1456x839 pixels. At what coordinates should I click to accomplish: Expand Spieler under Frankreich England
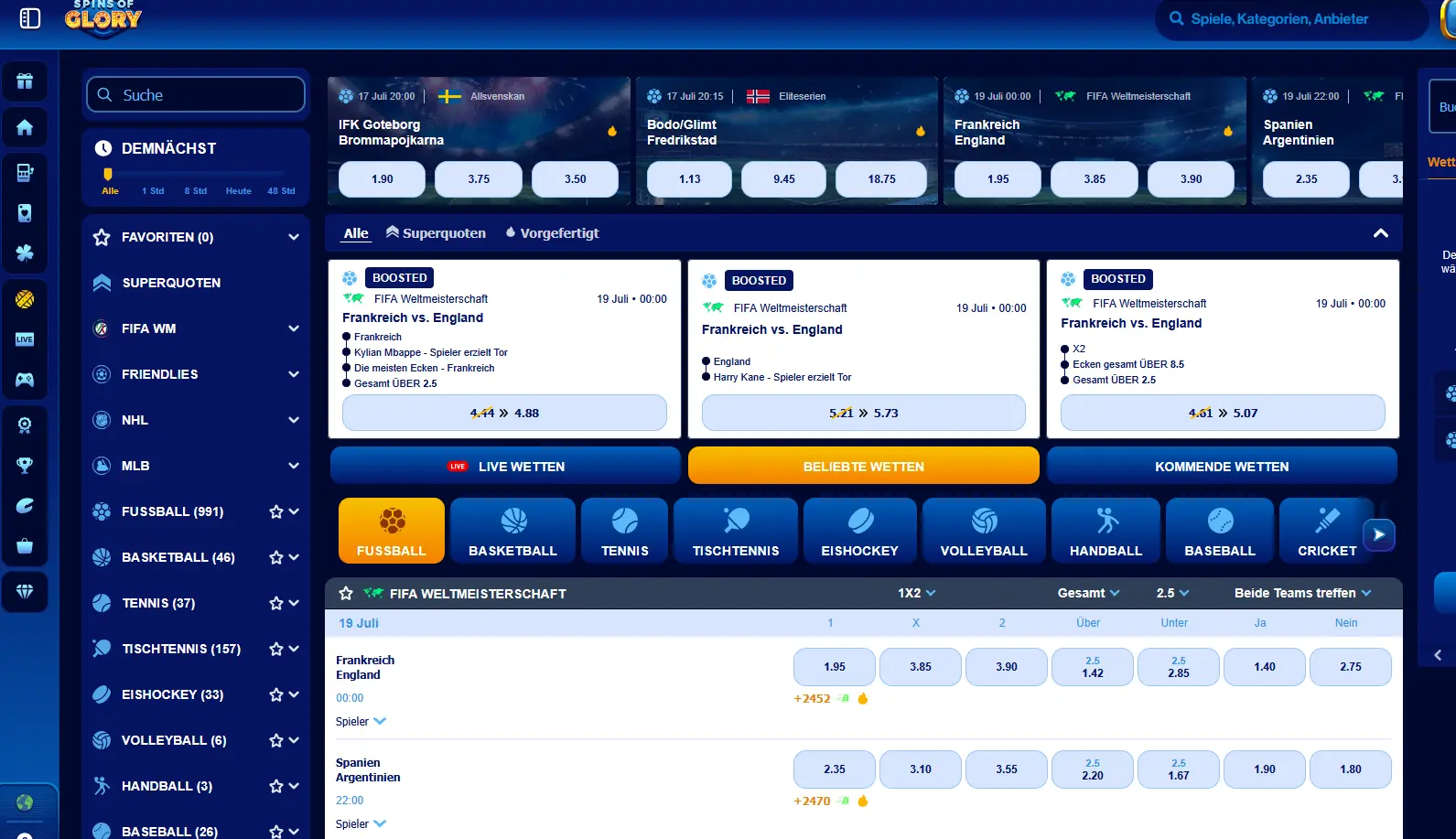tap(361, 722)
